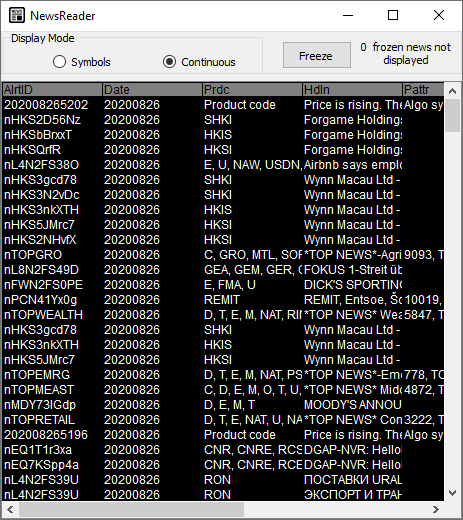Viewport: 463px width, 520px height.
Task: Maximize the NewsReader window
Action: point(393,15)
